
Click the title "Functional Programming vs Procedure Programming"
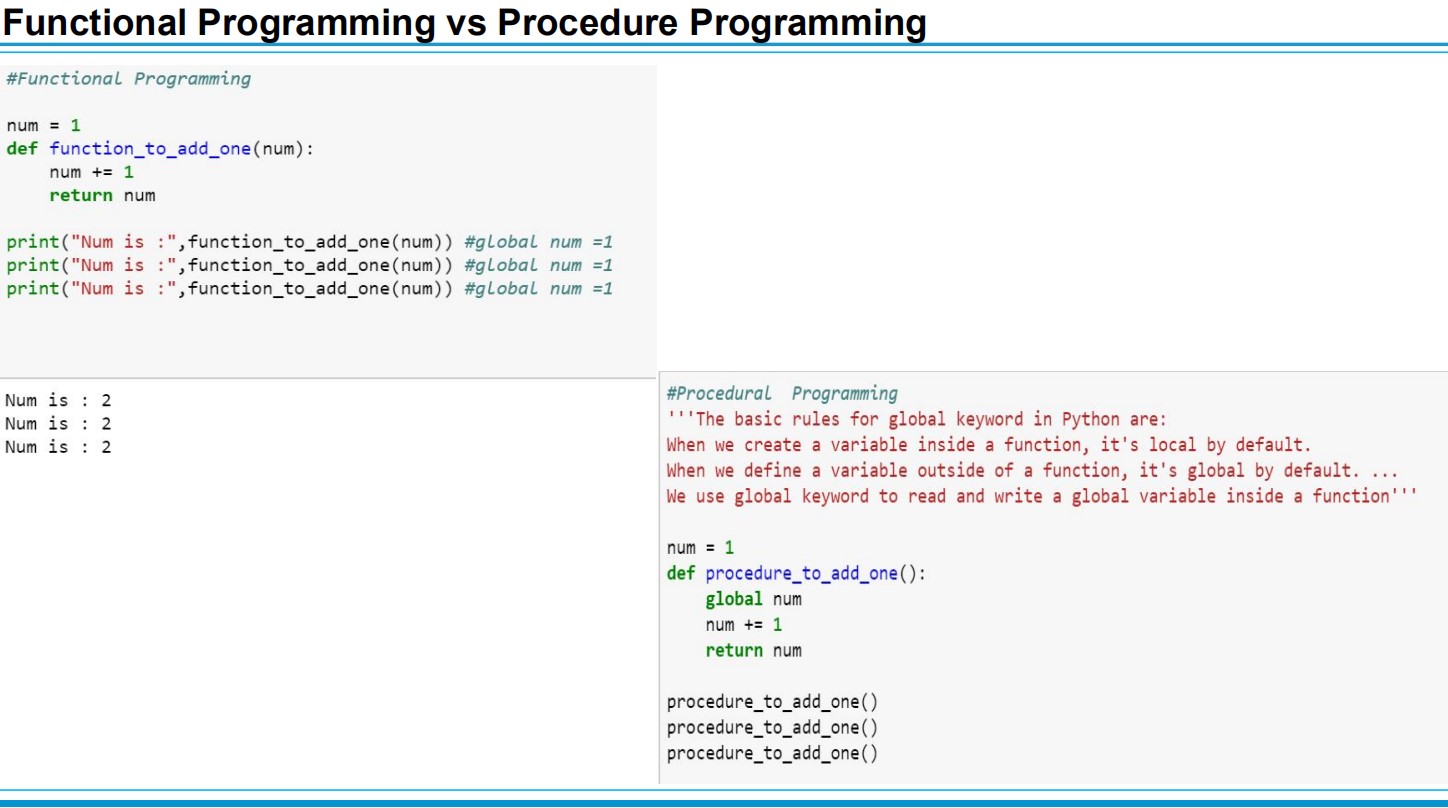click(464, 22)
